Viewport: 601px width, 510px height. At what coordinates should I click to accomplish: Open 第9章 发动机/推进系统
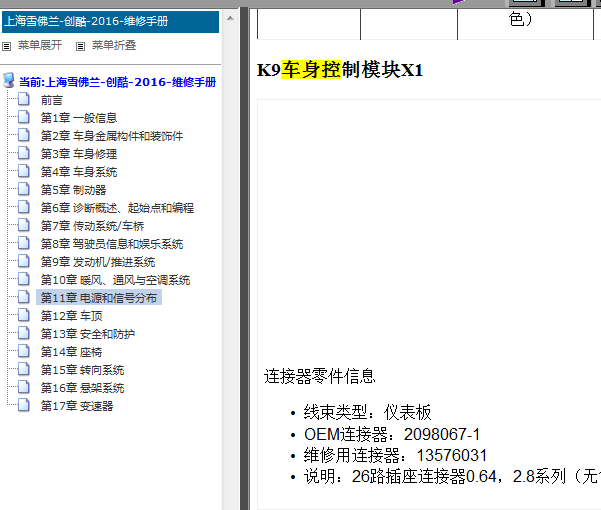click(98, 262)
